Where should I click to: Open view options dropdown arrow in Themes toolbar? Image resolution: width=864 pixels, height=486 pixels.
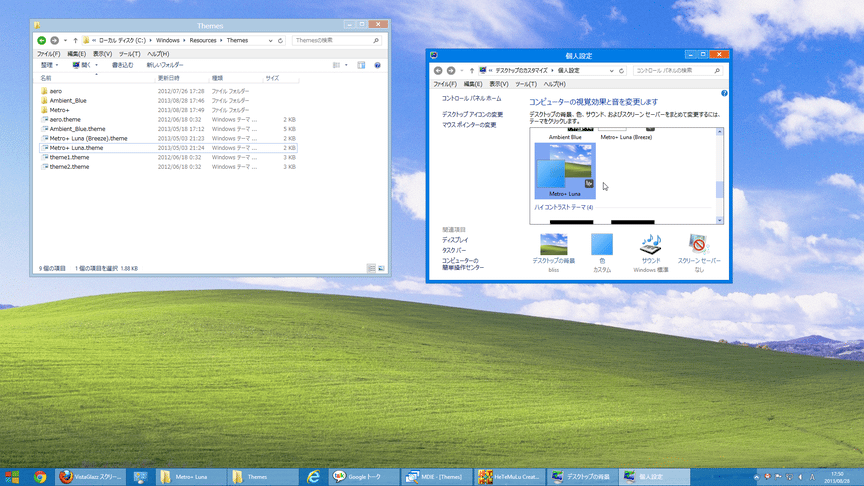click(x=346, y=65)
